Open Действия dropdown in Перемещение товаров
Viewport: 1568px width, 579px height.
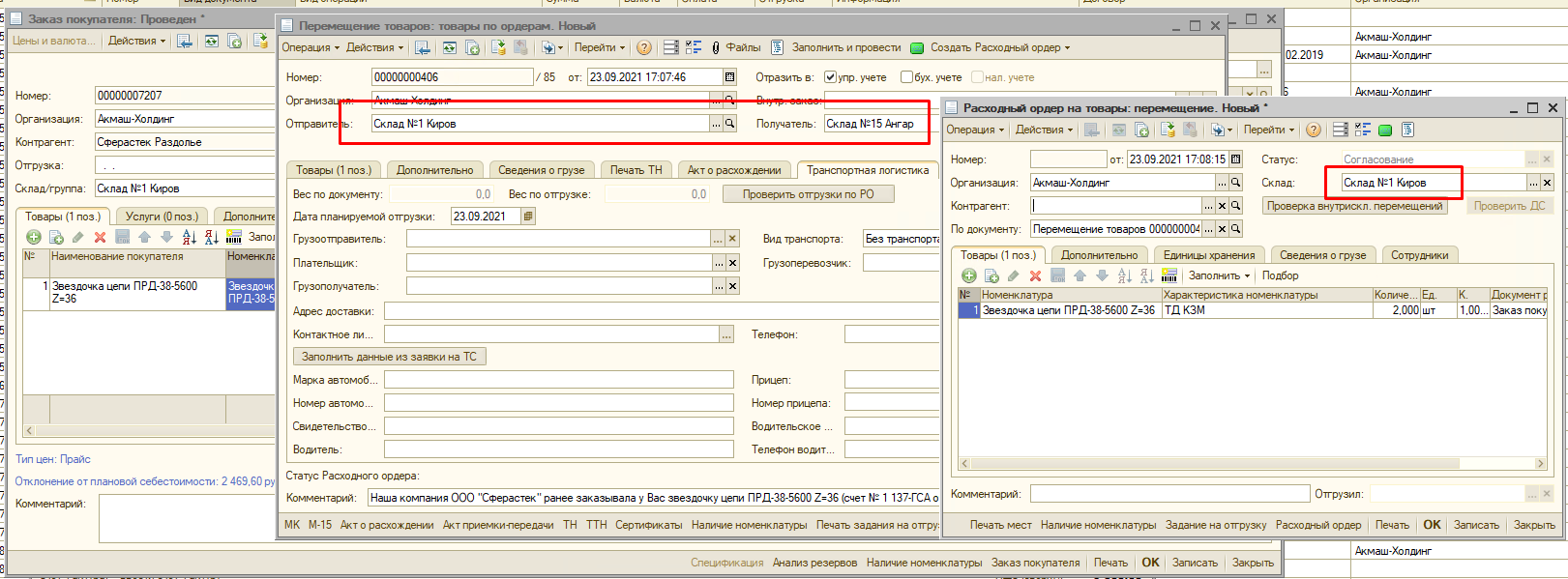point(375,47)
